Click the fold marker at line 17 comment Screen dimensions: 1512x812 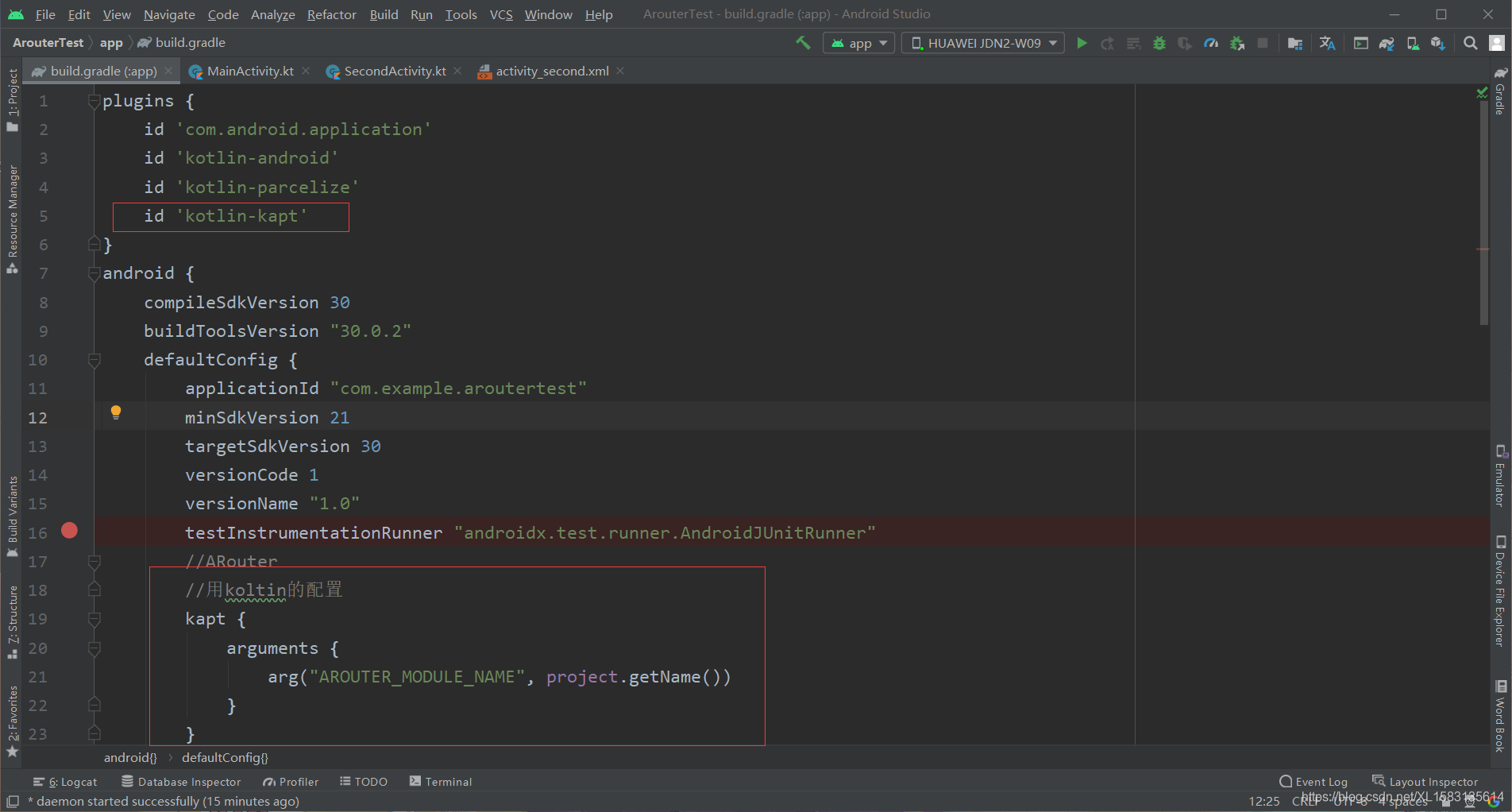94,562
